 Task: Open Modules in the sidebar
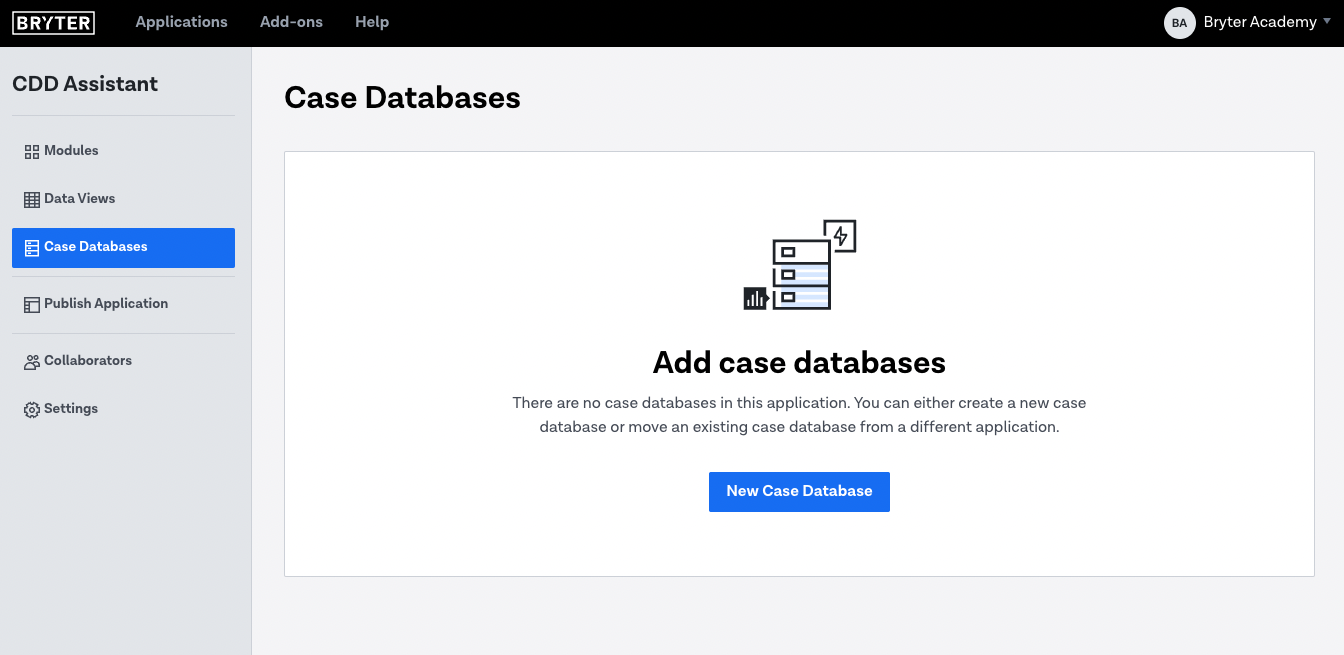[x=123, y=151]
